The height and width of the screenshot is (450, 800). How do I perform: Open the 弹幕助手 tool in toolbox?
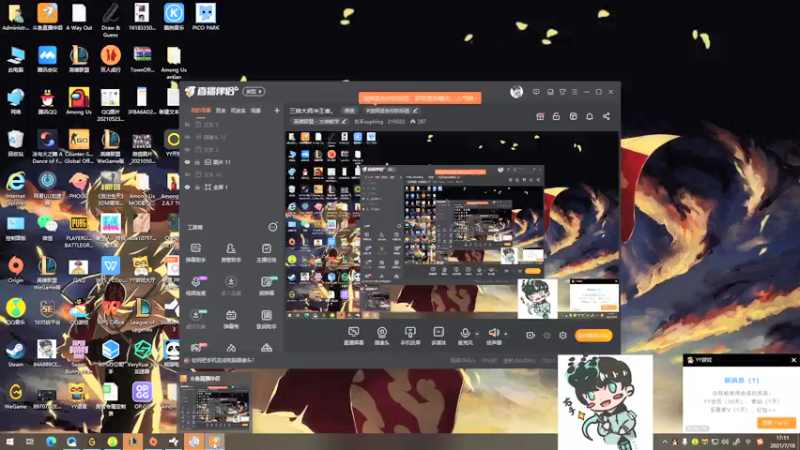tap(195, 253)
